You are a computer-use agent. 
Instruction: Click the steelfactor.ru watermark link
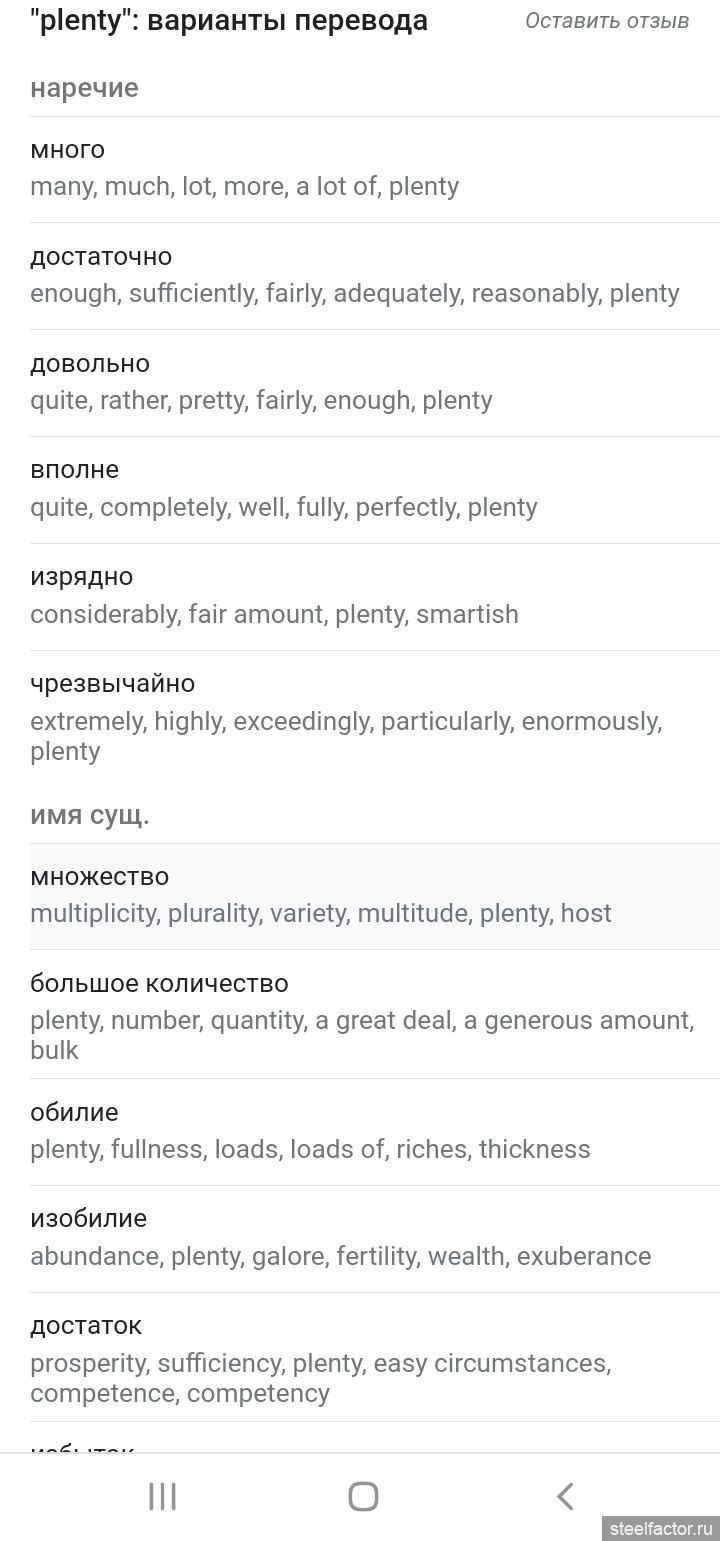click(x=661, y=1529)
